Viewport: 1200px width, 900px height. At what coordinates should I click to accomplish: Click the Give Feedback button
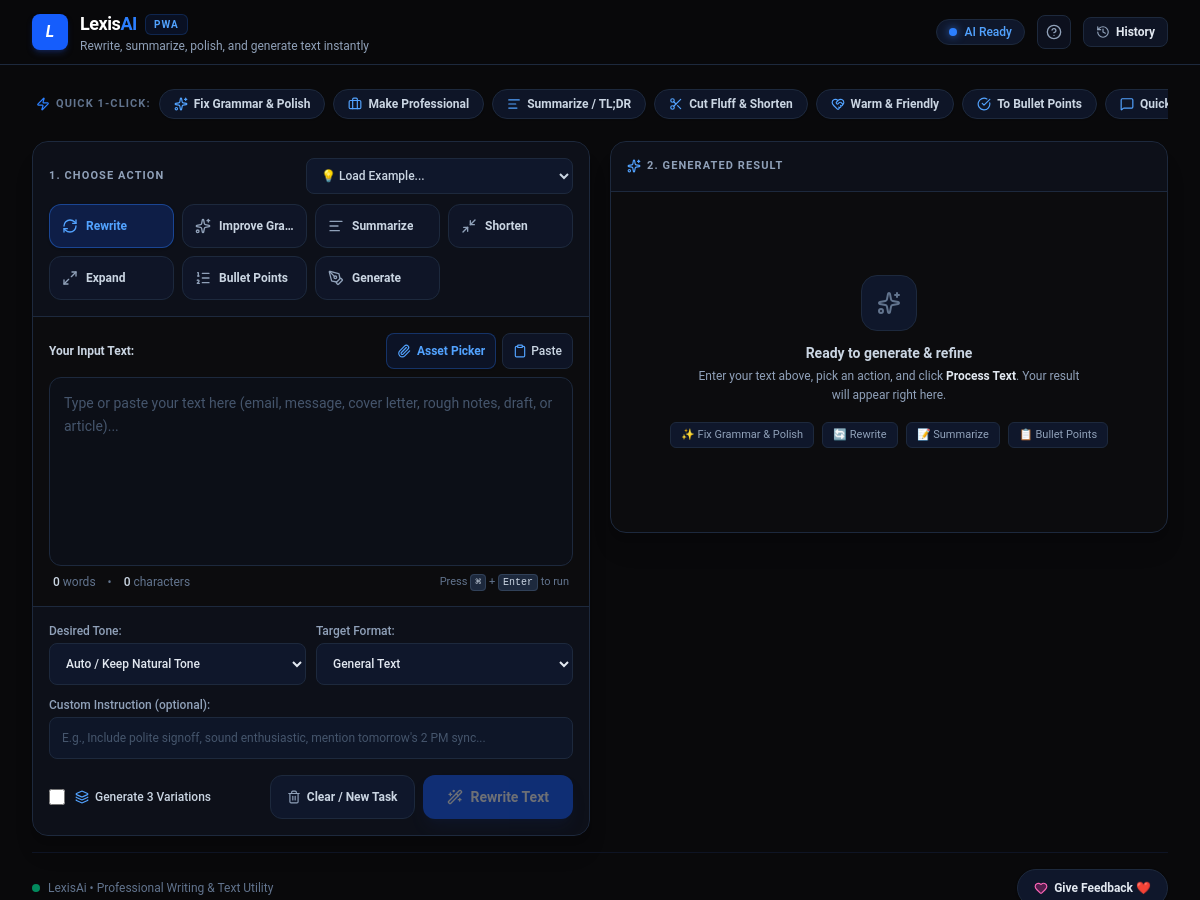(1092, 887)
